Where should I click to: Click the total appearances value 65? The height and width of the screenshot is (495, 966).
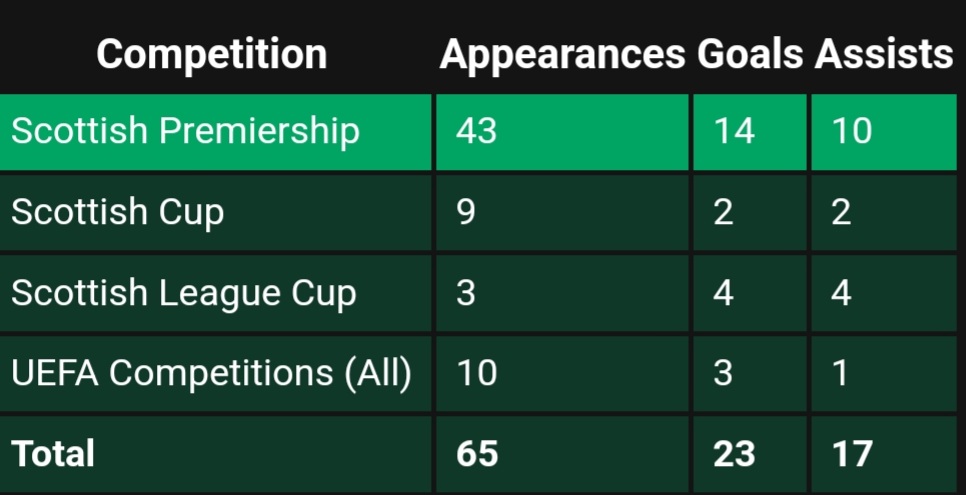tap(477, 454)
